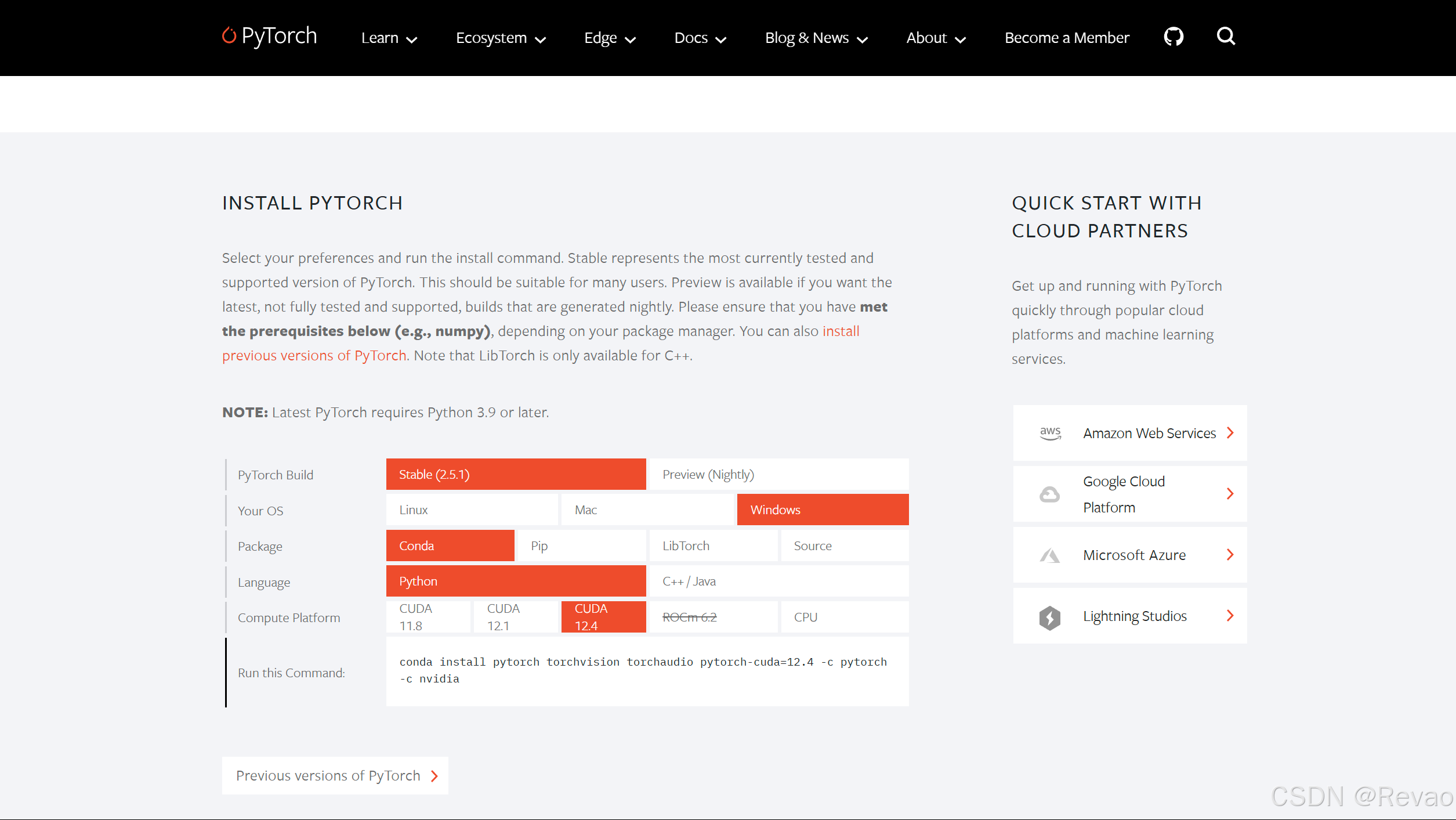Viewport: 1456px width, 820px height.
Task: Open the GitHub icon link
Action: tap(1173, 37)
